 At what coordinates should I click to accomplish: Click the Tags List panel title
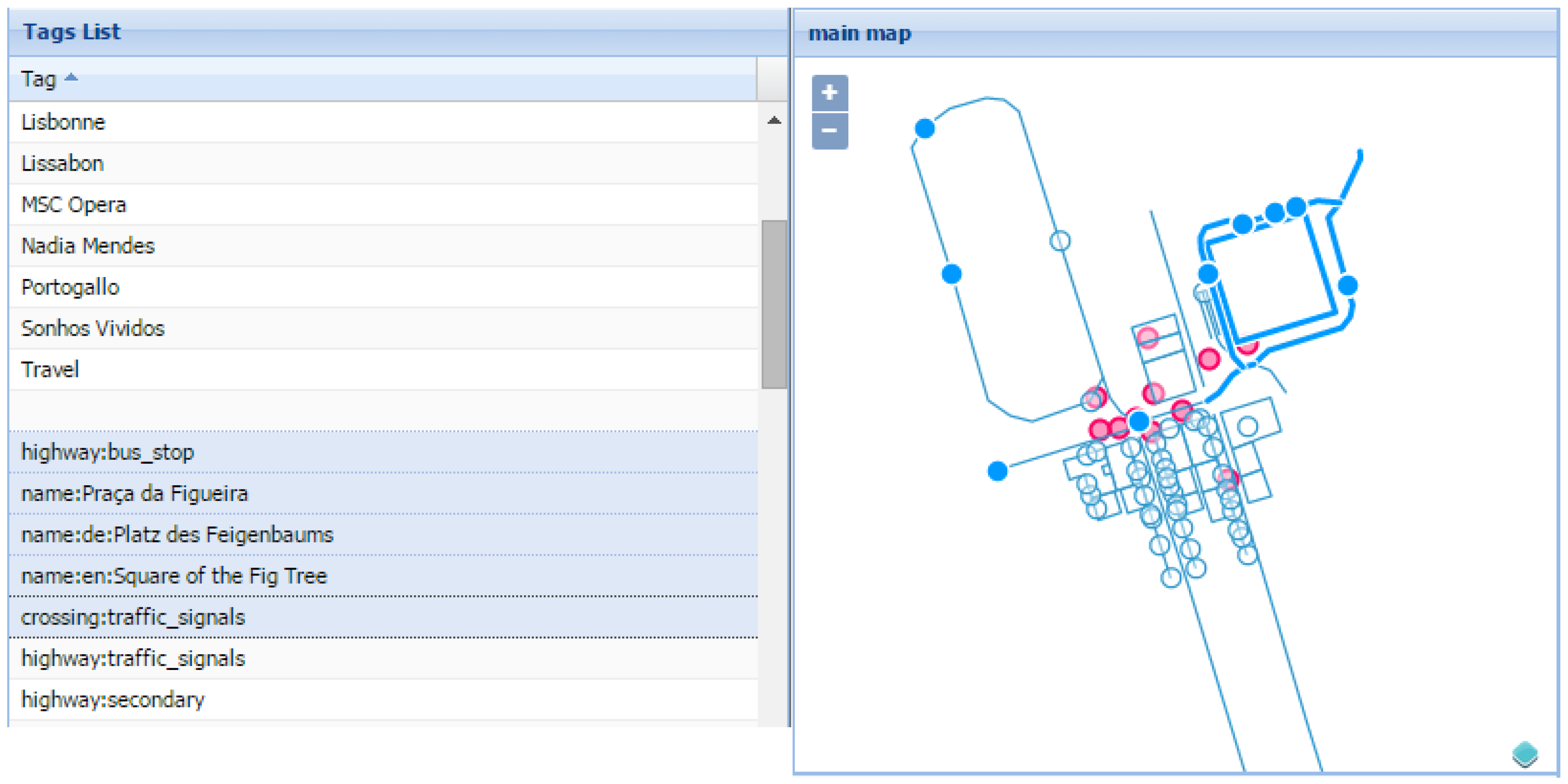click(x=72, y=32)
